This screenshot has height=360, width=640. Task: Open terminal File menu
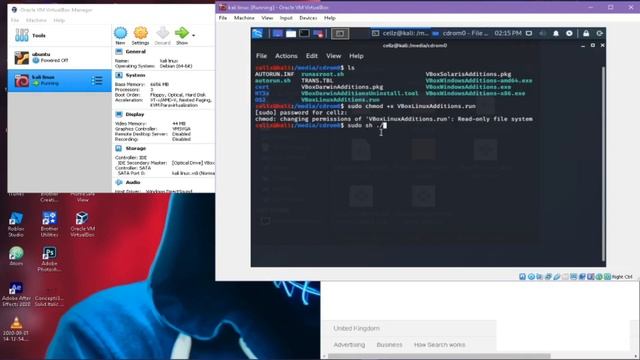tap(261, 56)
